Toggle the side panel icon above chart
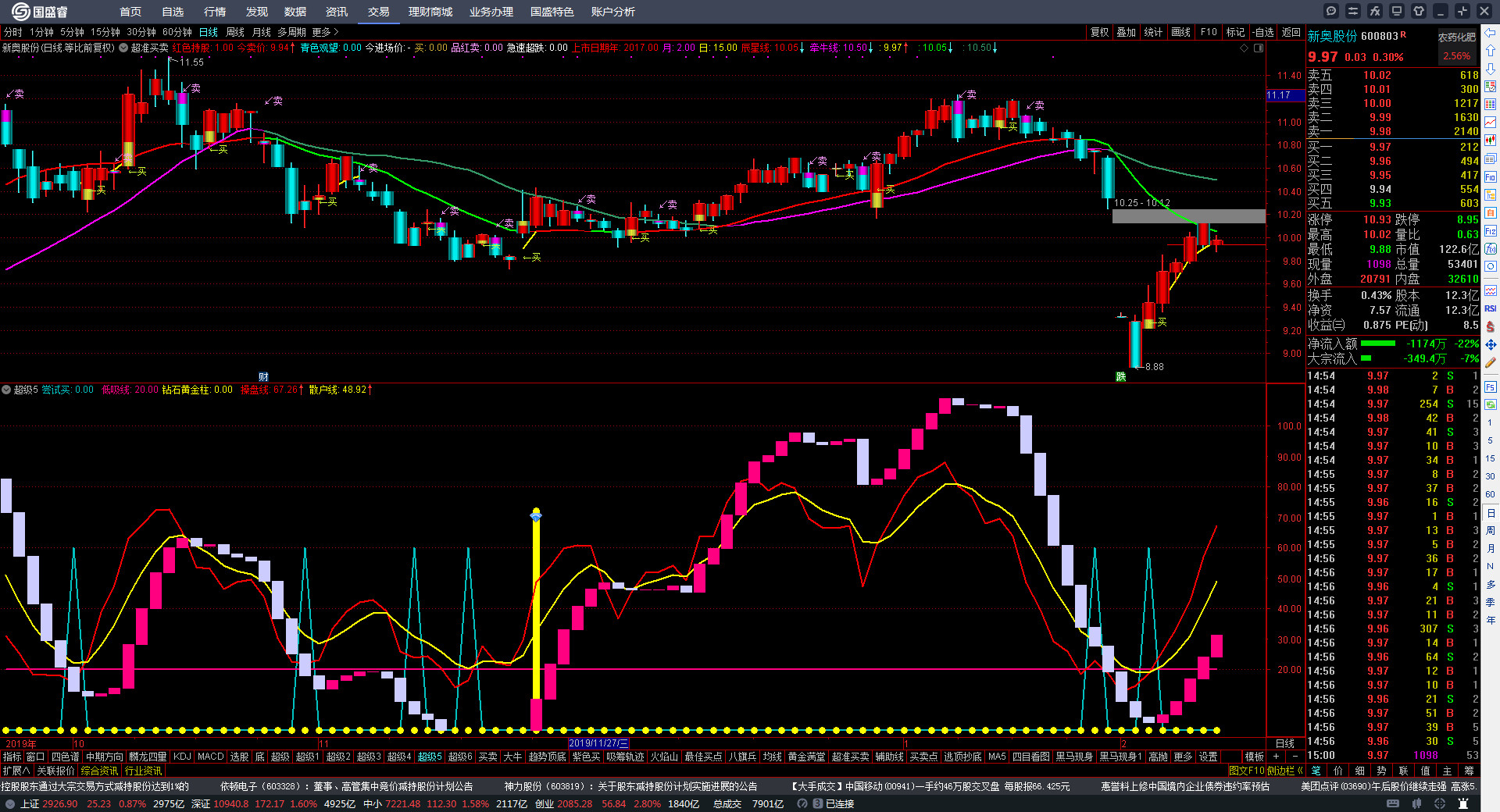1500x812 pixels. point(1259,48)
